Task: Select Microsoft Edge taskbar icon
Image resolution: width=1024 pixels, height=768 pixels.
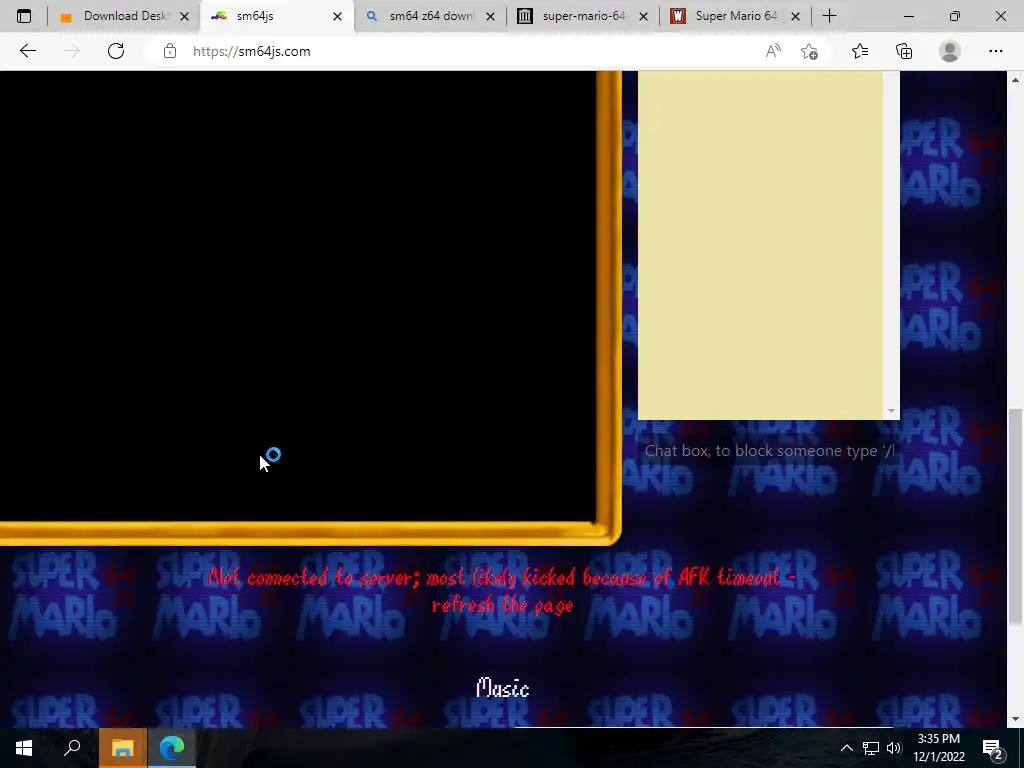Action: tap(172, 748)
